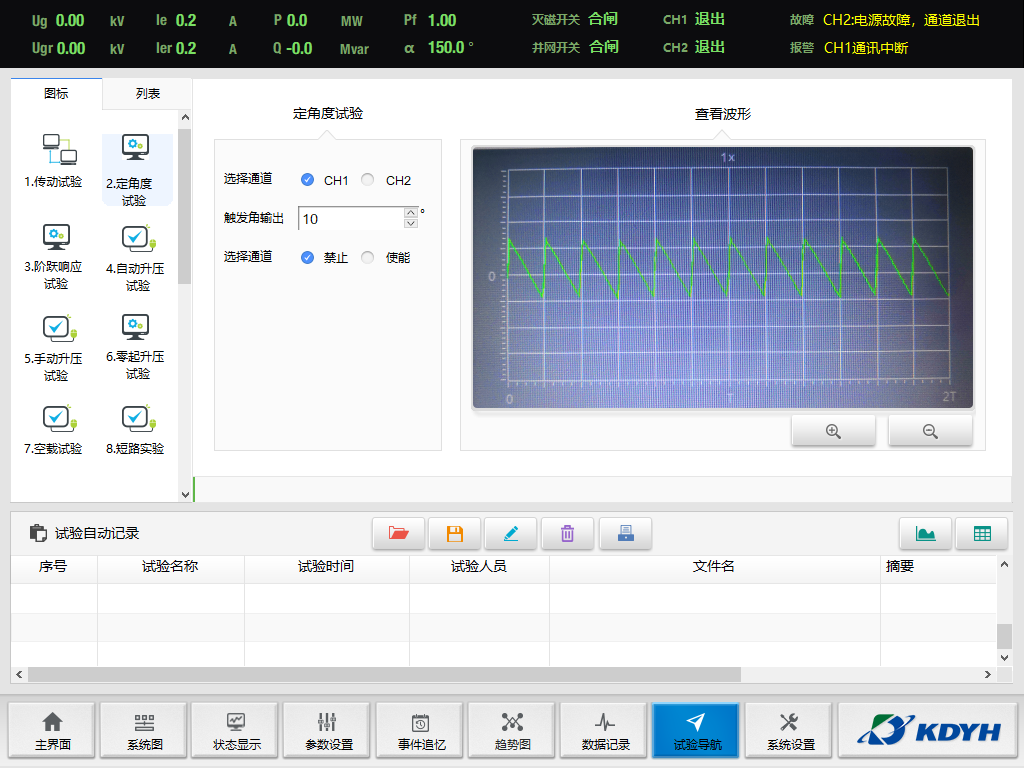Click the open folder record icon

click(x=399, y=534)
